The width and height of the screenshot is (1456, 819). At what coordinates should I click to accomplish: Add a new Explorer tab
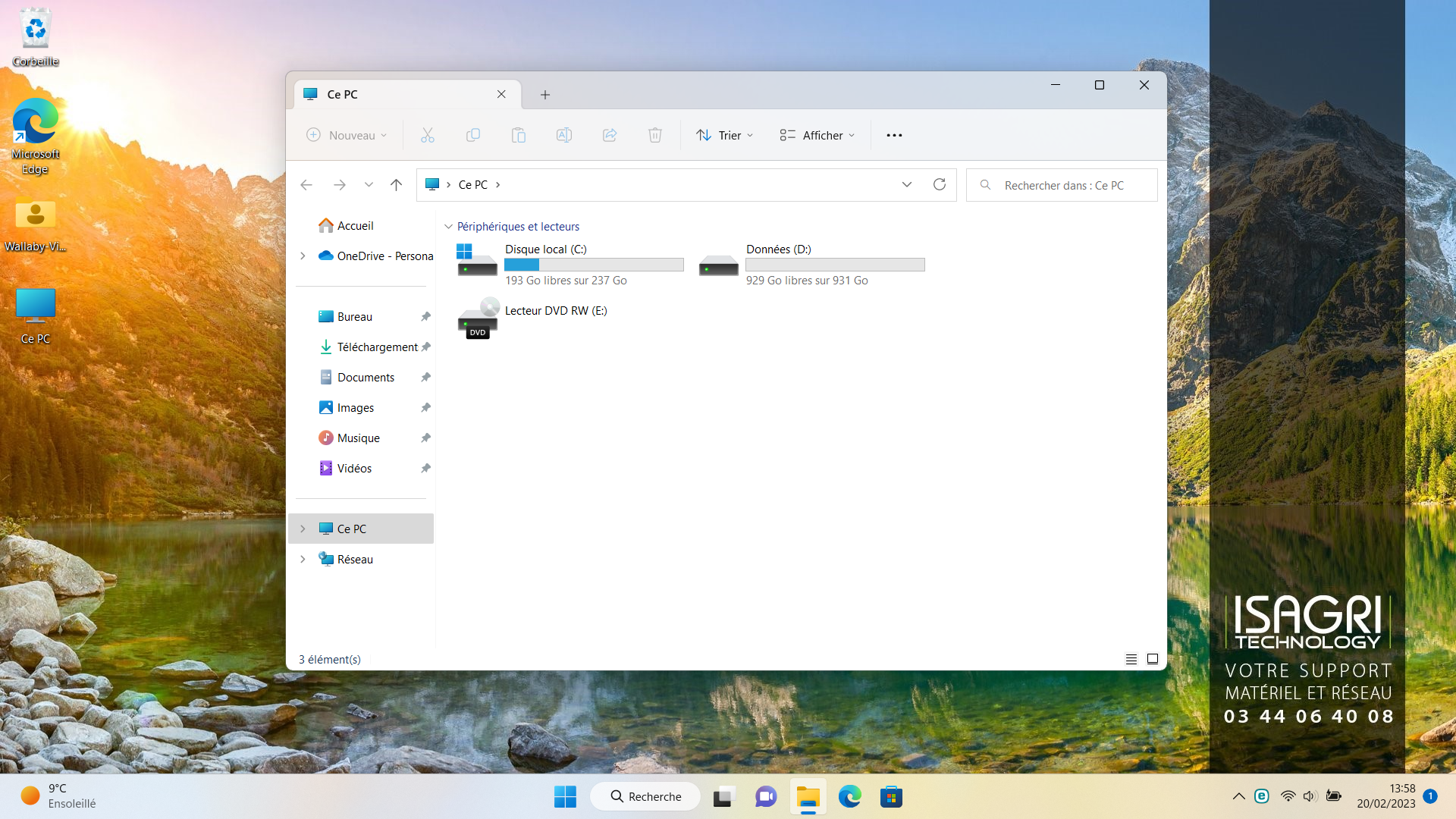545,95
